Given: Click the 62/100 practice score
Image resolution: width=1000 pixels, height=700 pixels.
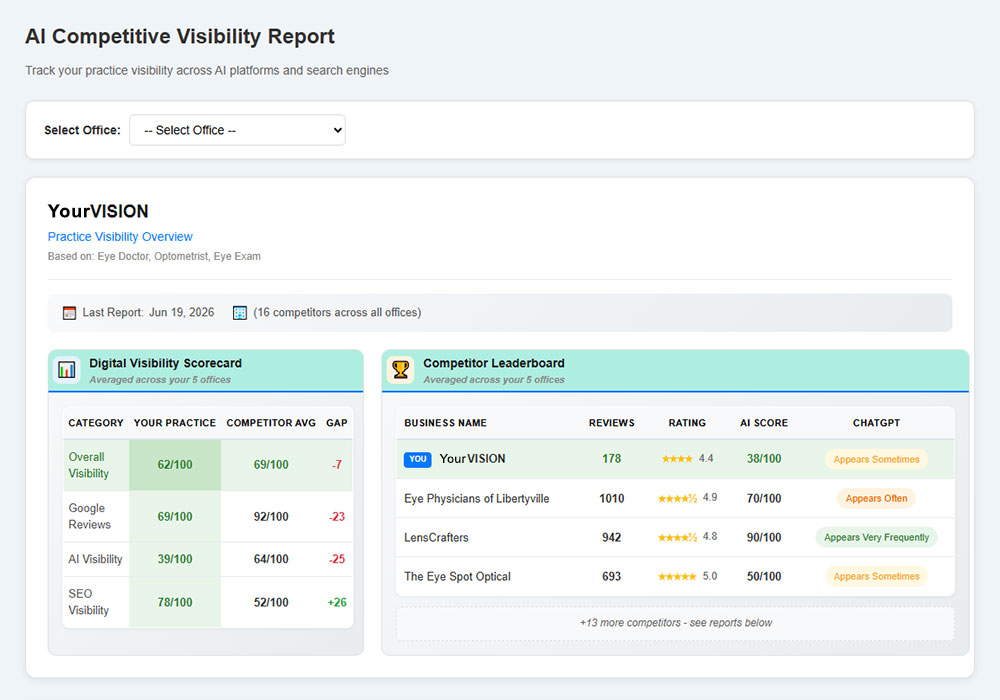Looking at the screenshot, I should tap(175, 465).
